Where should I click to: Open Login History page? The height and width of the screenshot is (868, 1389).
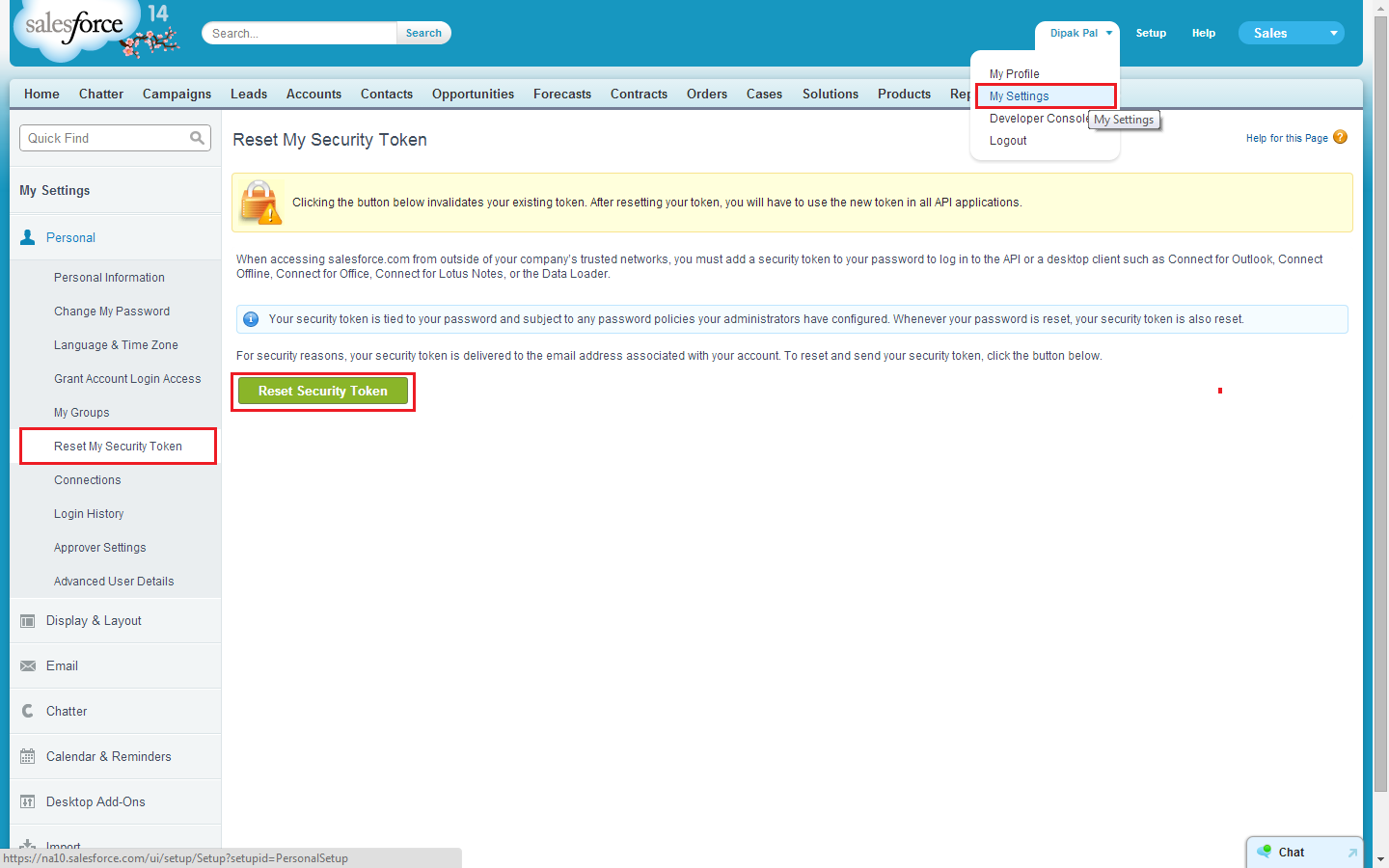tap(89, 514)
